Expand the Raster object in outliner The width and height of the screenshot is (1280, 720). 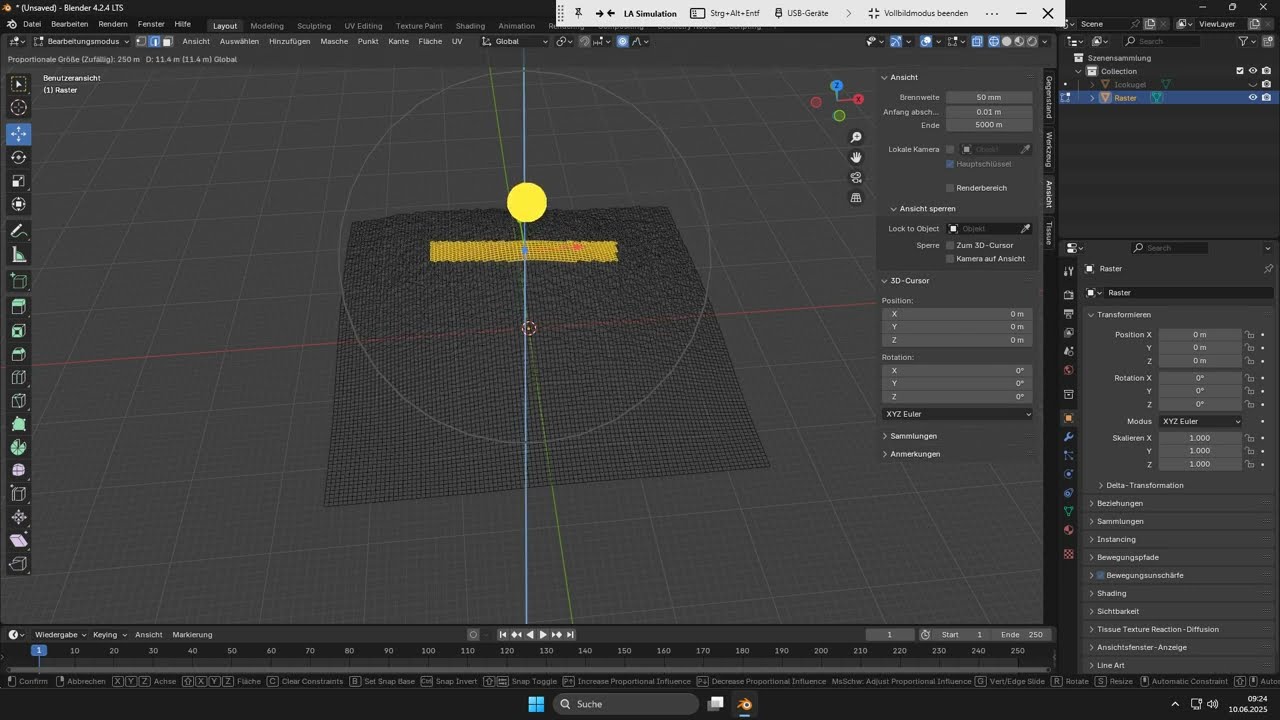coord(1092,98)
